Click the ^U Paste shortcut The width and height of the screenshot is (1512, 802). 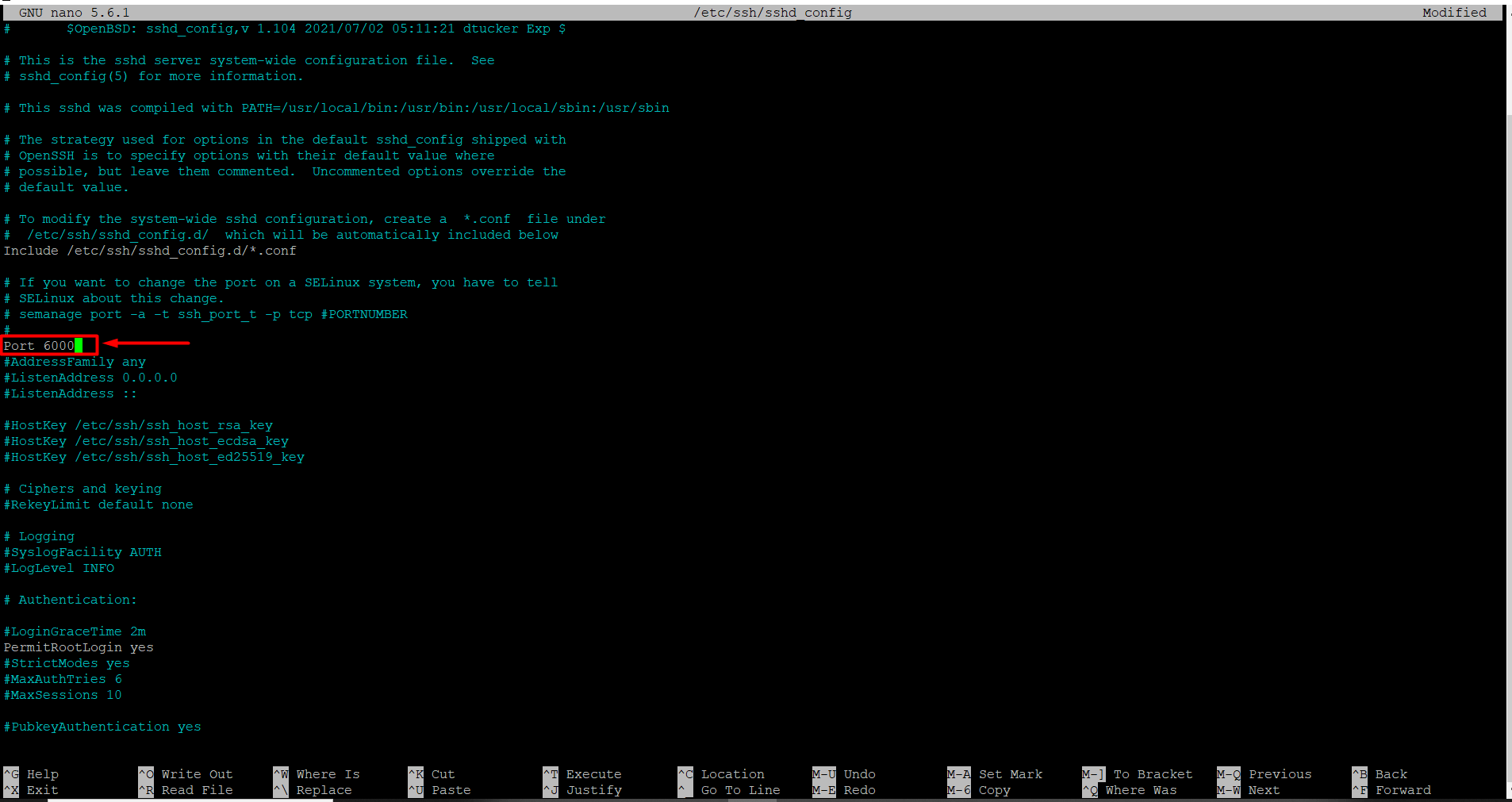(440, 790)
